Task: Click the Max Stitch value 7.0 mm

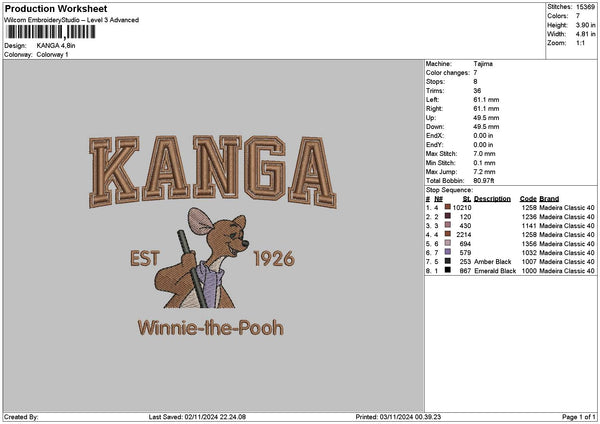Action: click(484, 153)
